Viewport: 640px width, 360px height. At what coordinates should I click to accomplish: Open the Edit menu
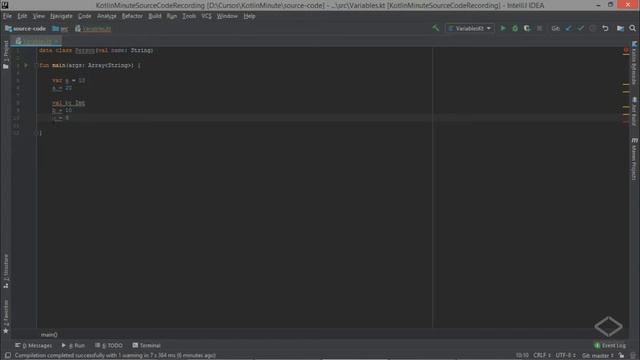pos(22,16)
